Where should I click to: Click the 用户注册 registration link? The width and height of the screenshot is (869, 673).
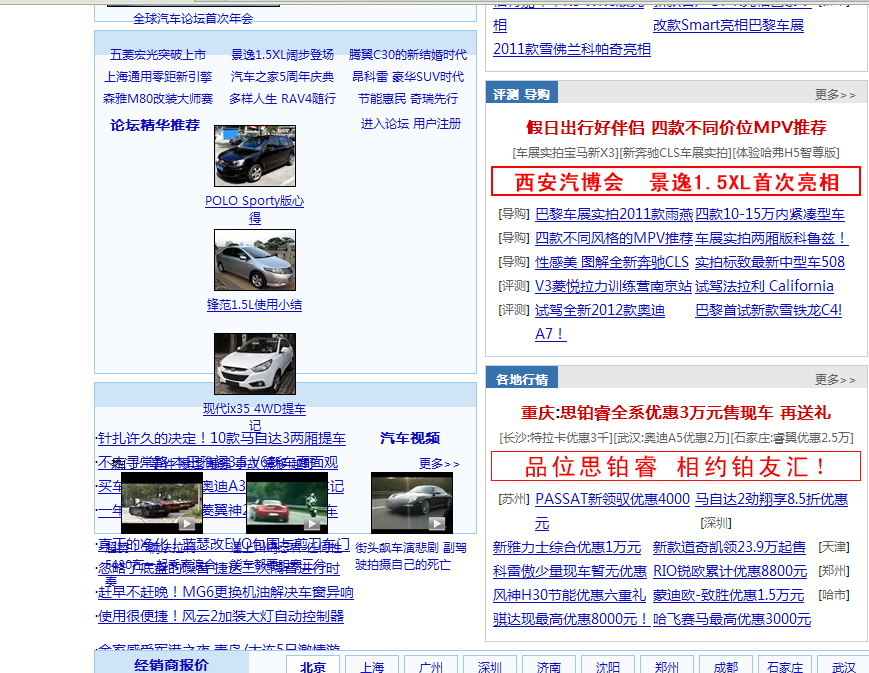[x=437, y=124]
